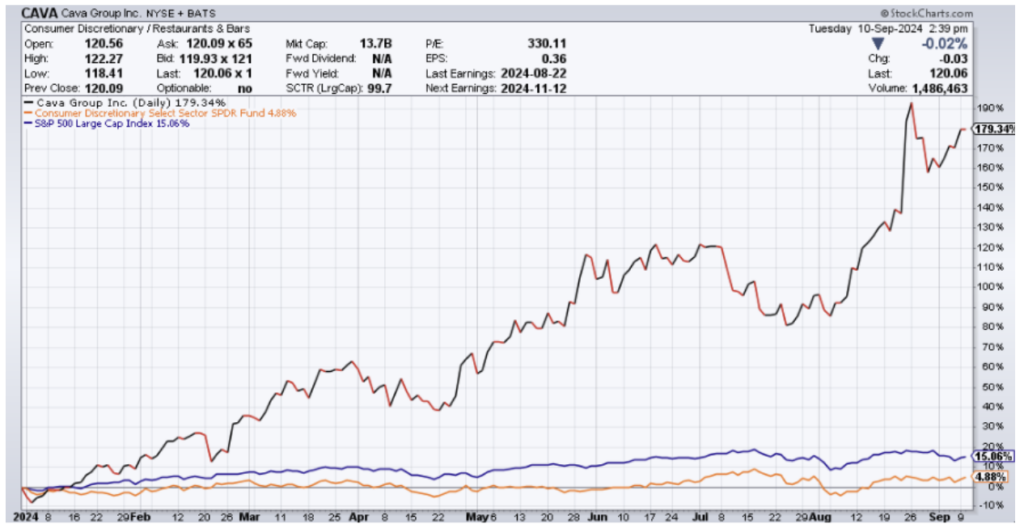This screenshot has height=528, width=1024.
Task: Click the Fwd Dividend N/A value
Action: [x=382, y=58]
